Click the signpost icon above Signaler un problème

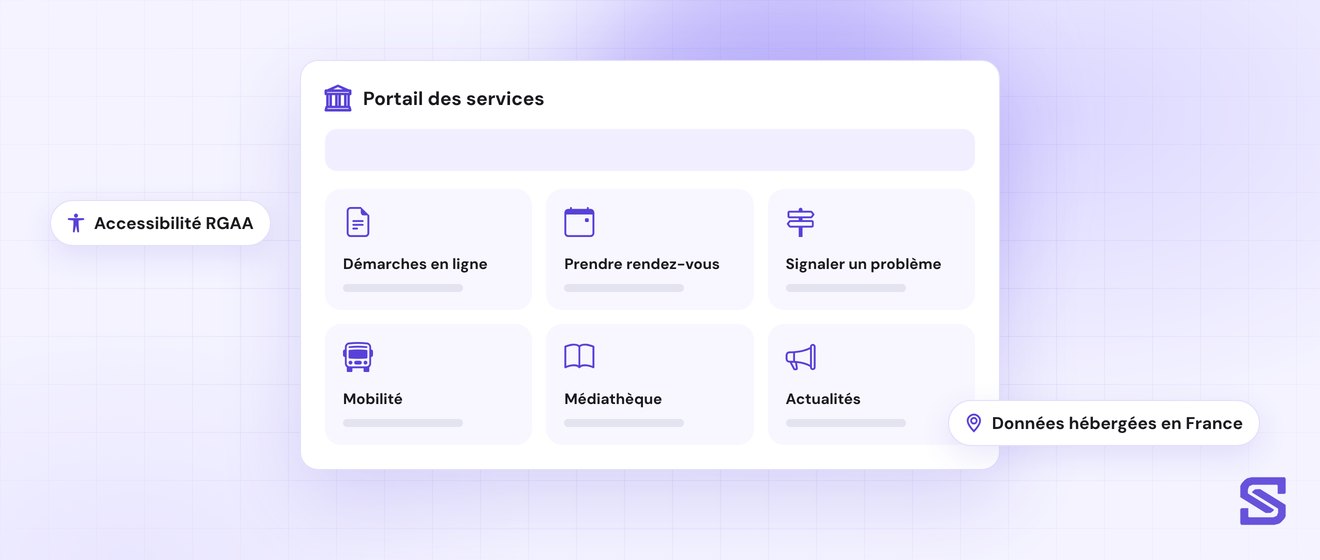pos(801,222)
